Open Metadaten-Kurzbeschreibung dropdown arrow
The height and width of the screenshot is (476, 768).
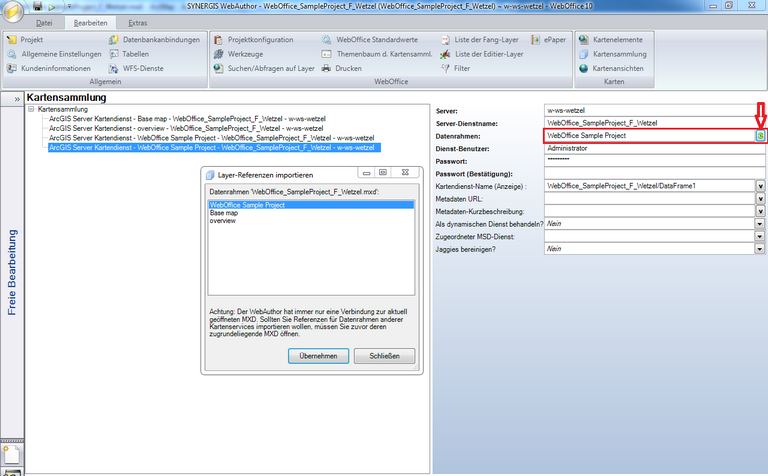(x=760, y=212)
